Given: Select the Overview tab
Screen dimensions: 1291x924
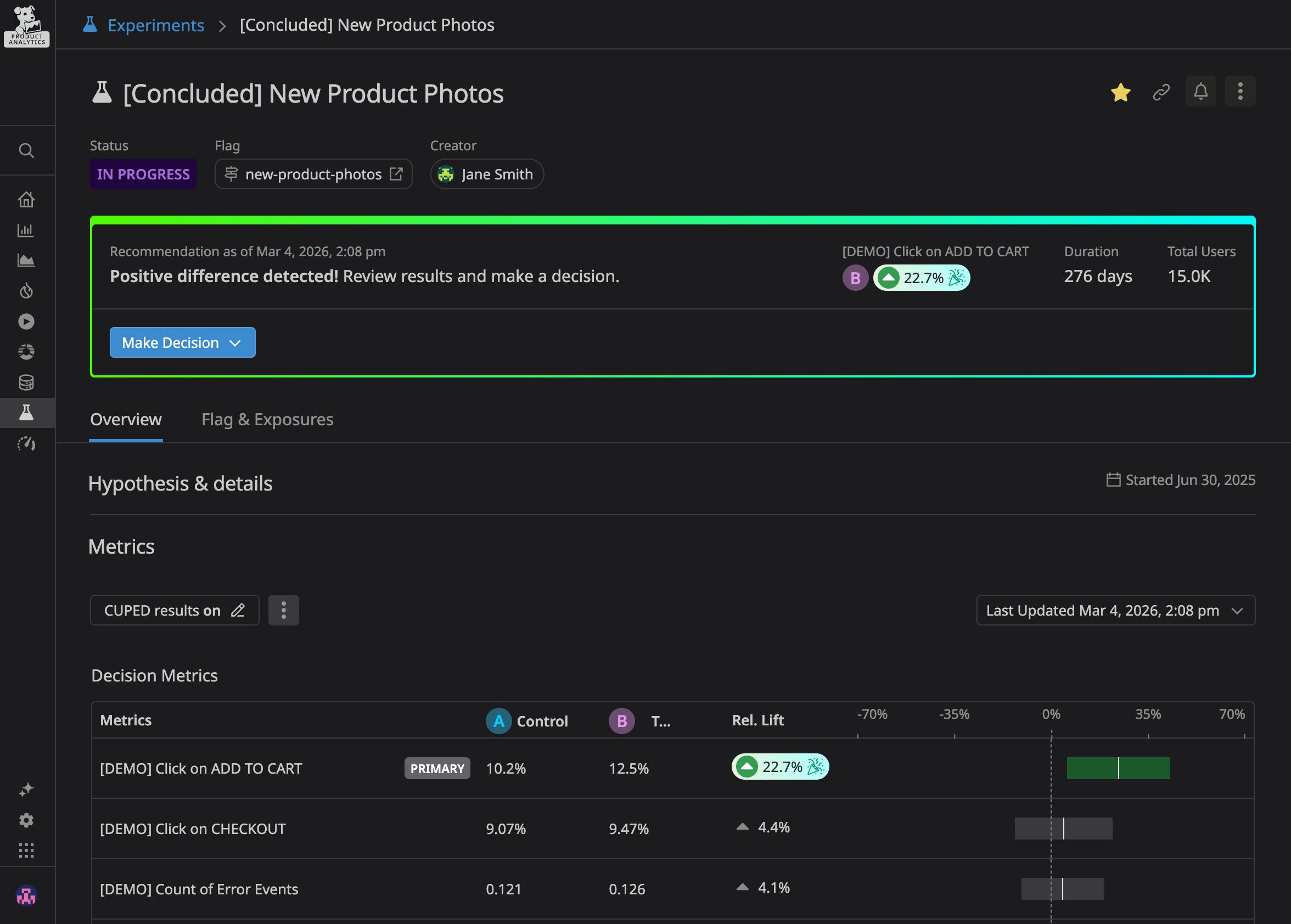Looking at the screenshot, I should (126, 419).
